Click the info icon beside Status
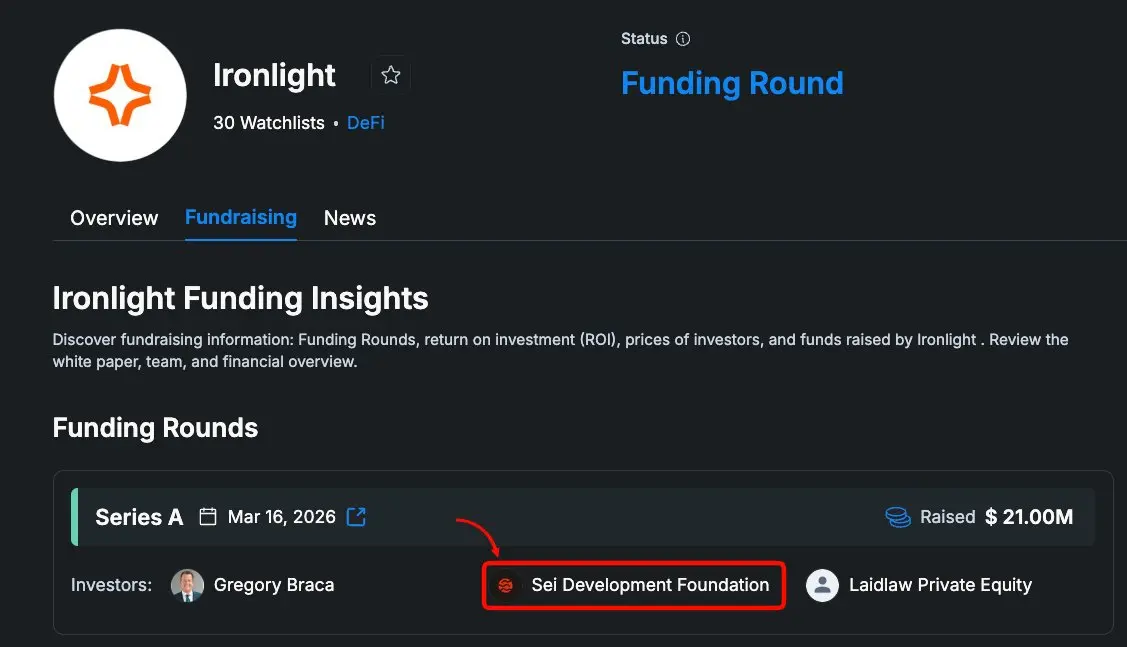The image size is (1127, 647). (683, 39)
